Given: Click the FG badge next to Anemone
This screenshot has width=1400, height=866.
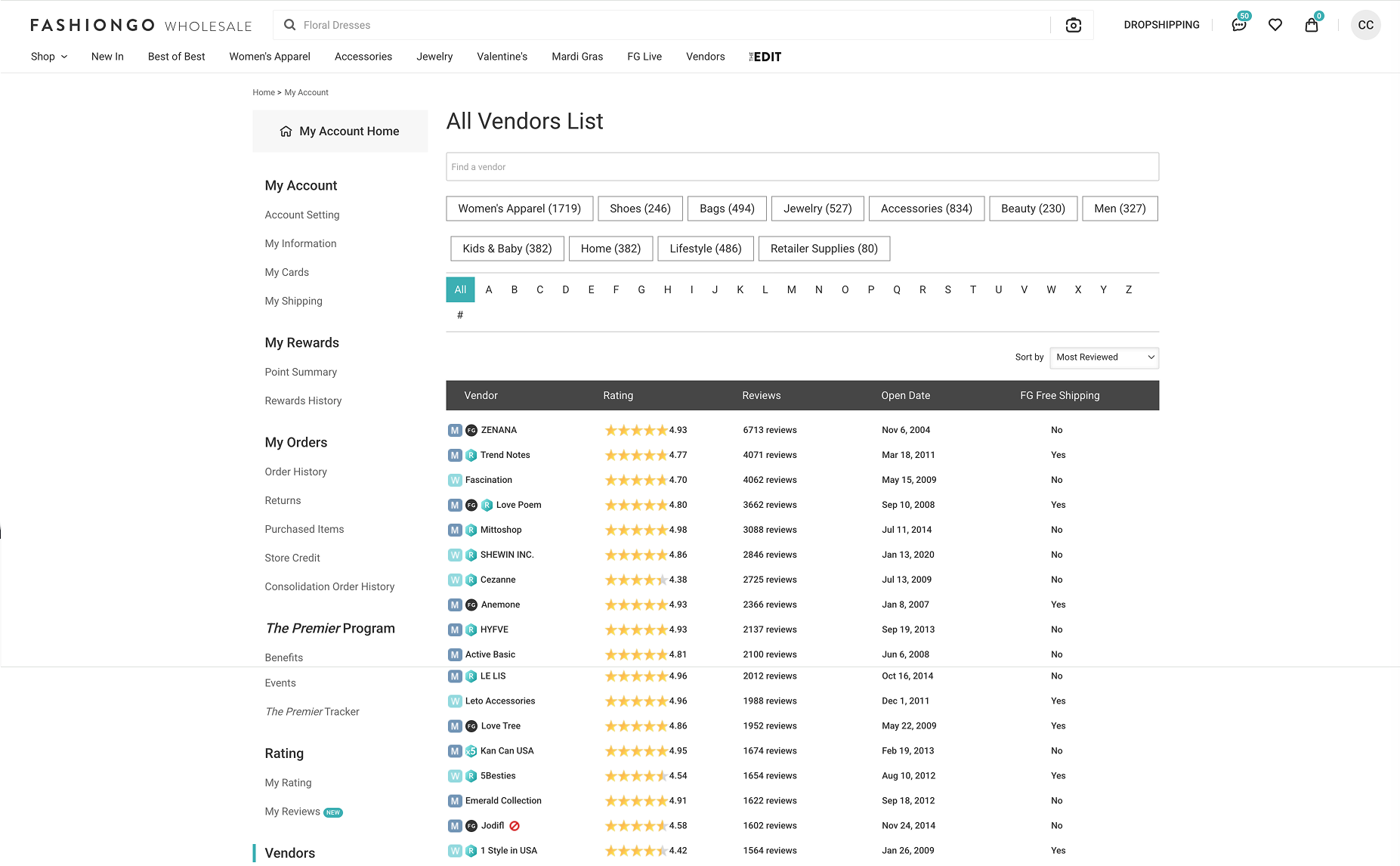Looking at the screenshot, I should click(471, 605).
